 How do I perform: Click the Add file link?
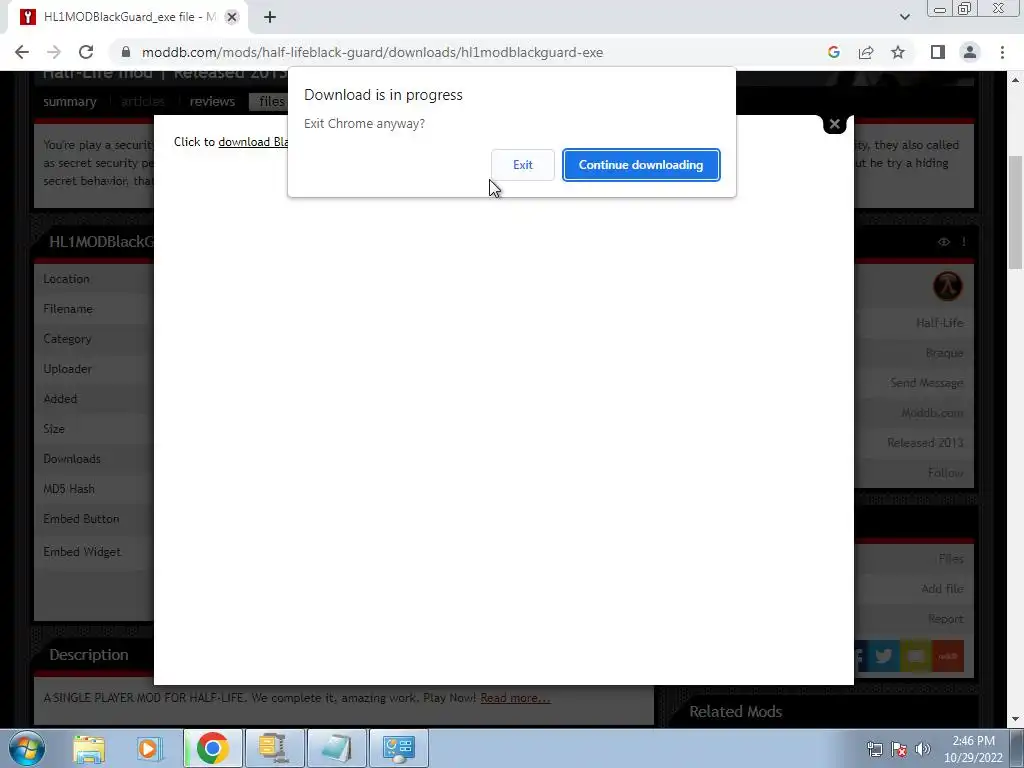pos(942,588)
